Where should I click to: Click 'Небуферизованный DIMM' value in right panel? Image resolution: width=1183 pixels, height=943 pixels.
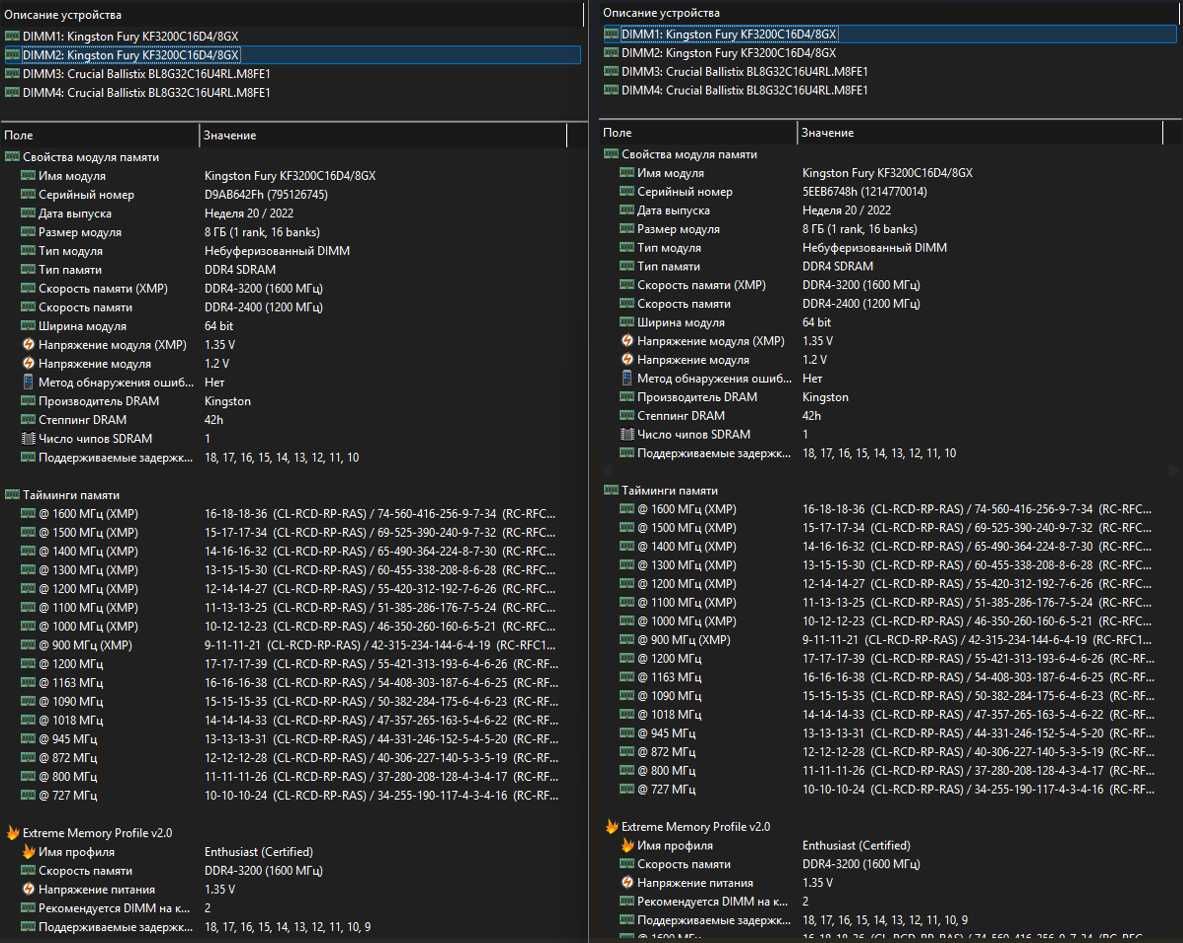pos(874,247)
